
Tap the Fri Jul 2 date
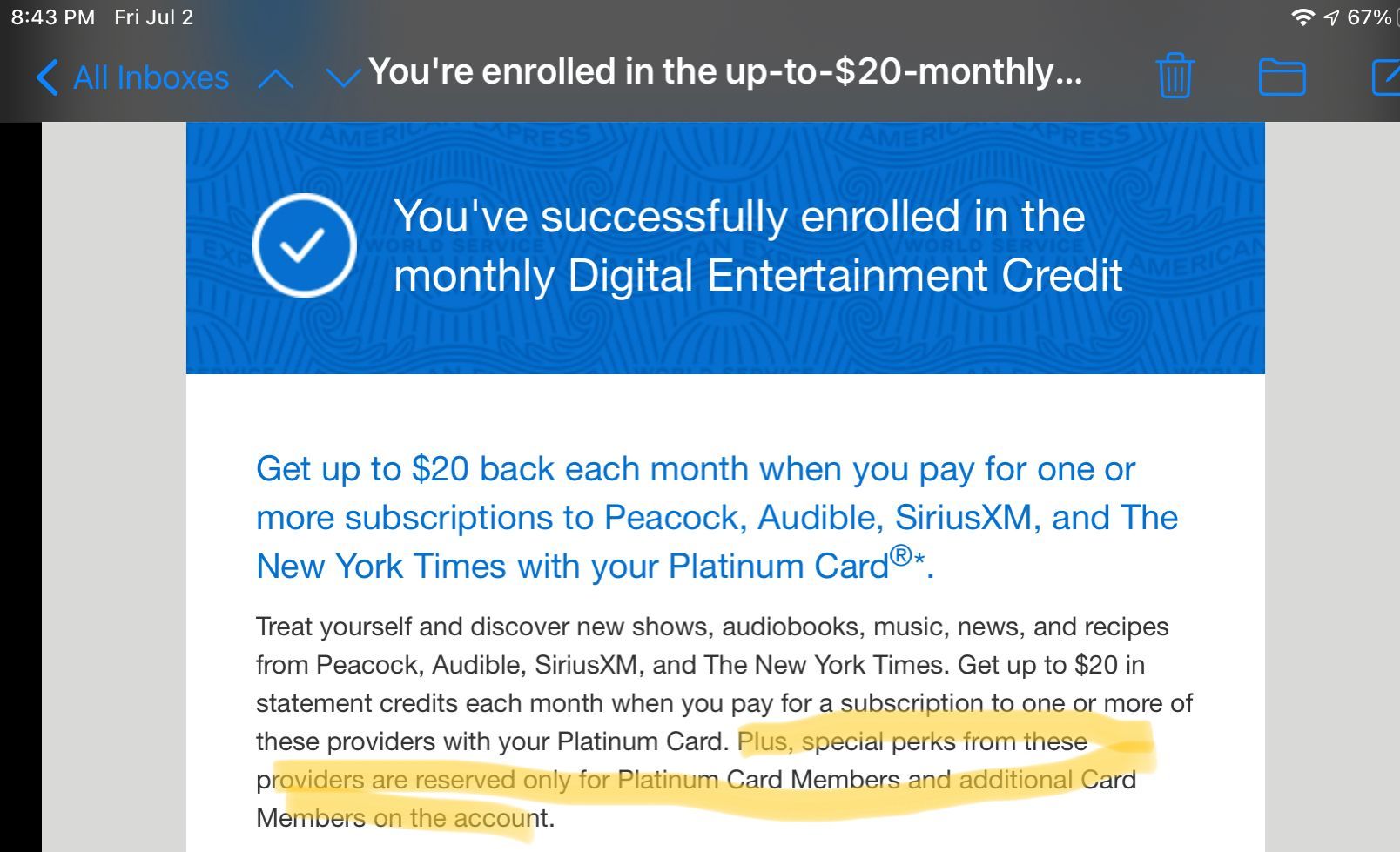click(153, 17)
